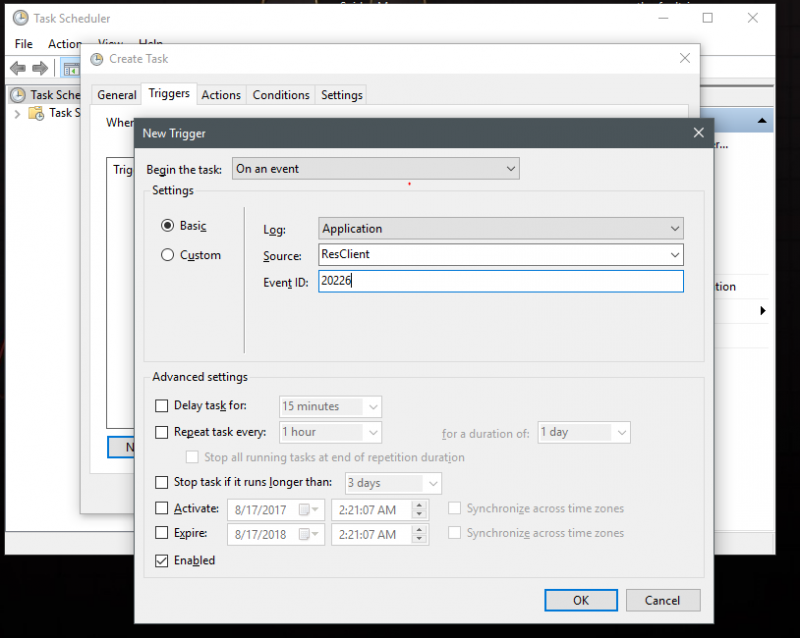Click the Back arrow in the toolbar
800x638 pixels.
coord(17,68)
